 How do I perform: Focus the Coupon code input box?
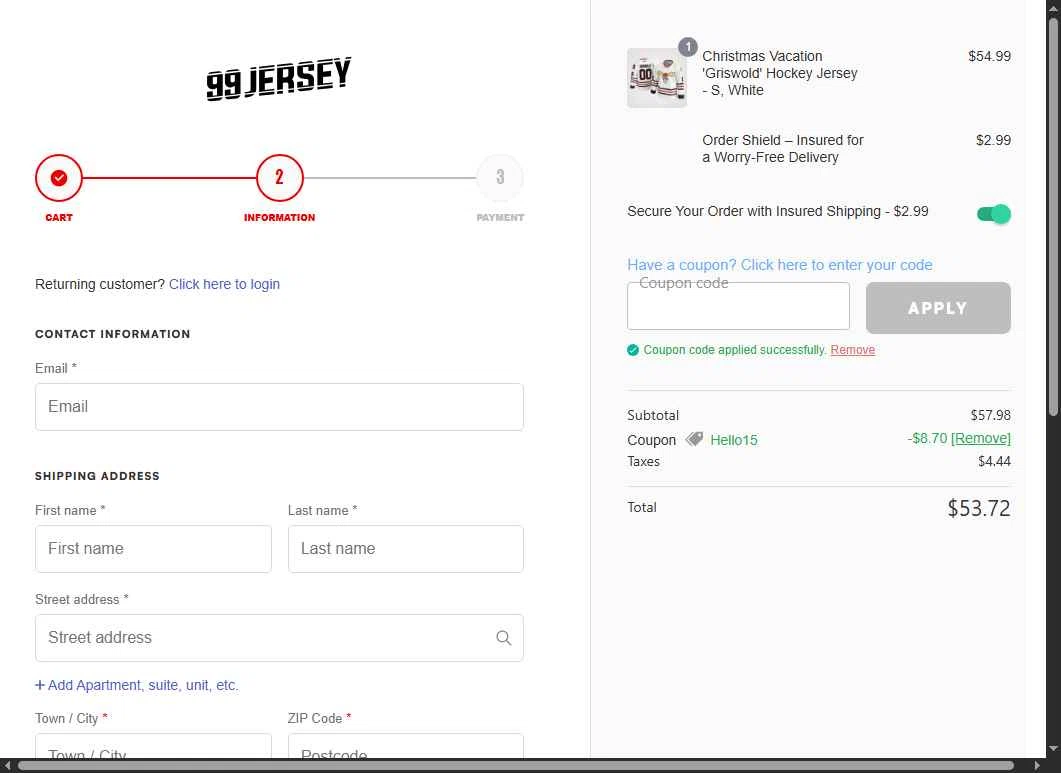[738, 306]
